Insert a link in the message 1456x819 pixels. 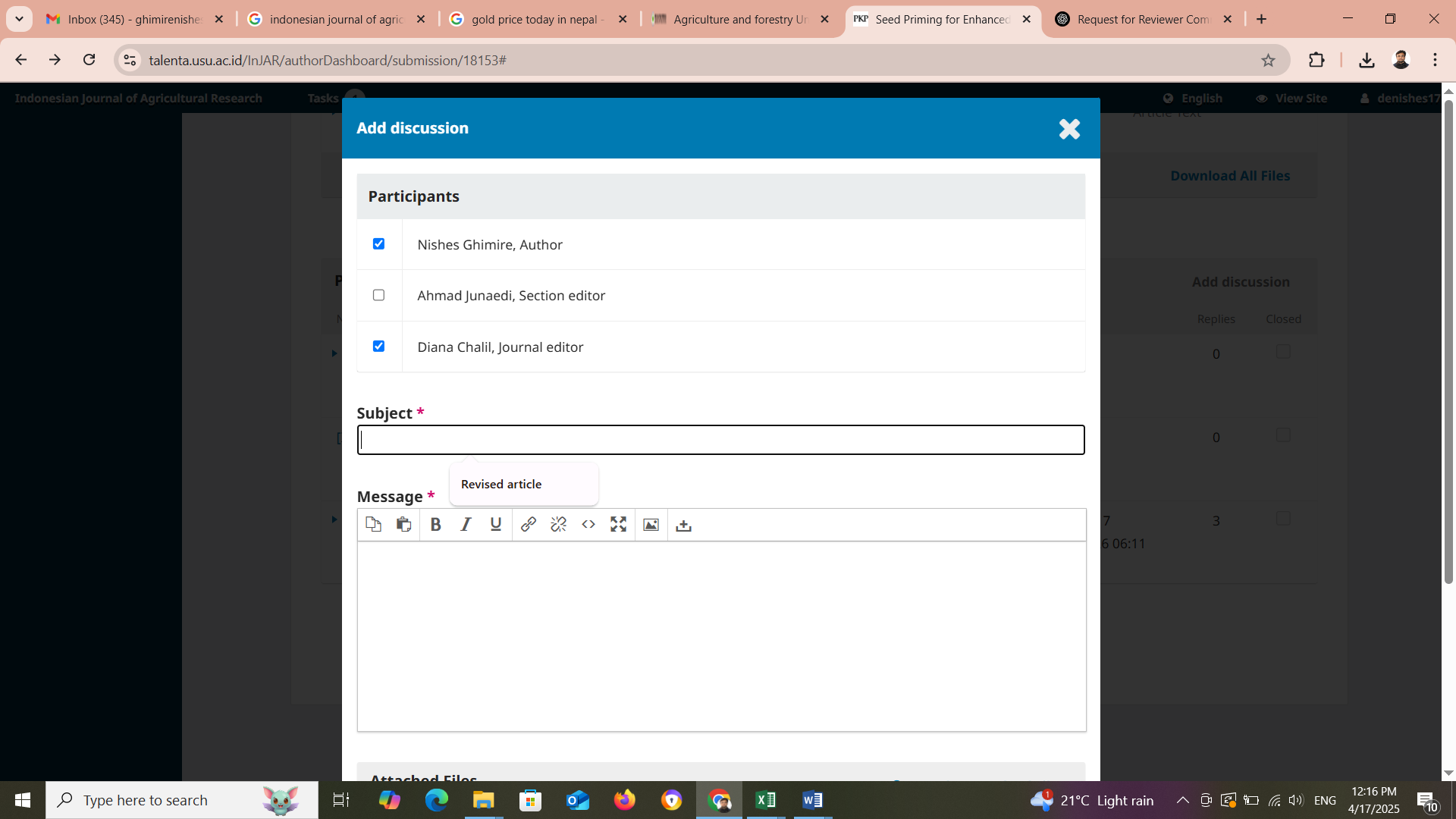[529, 524]
